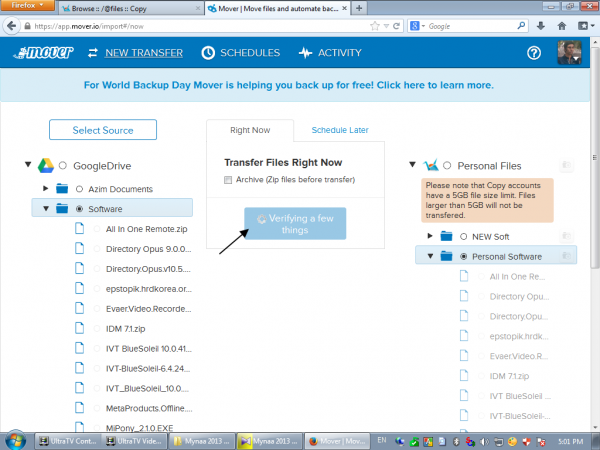Switch to Browse files Copy browser tab

point(132,8)
